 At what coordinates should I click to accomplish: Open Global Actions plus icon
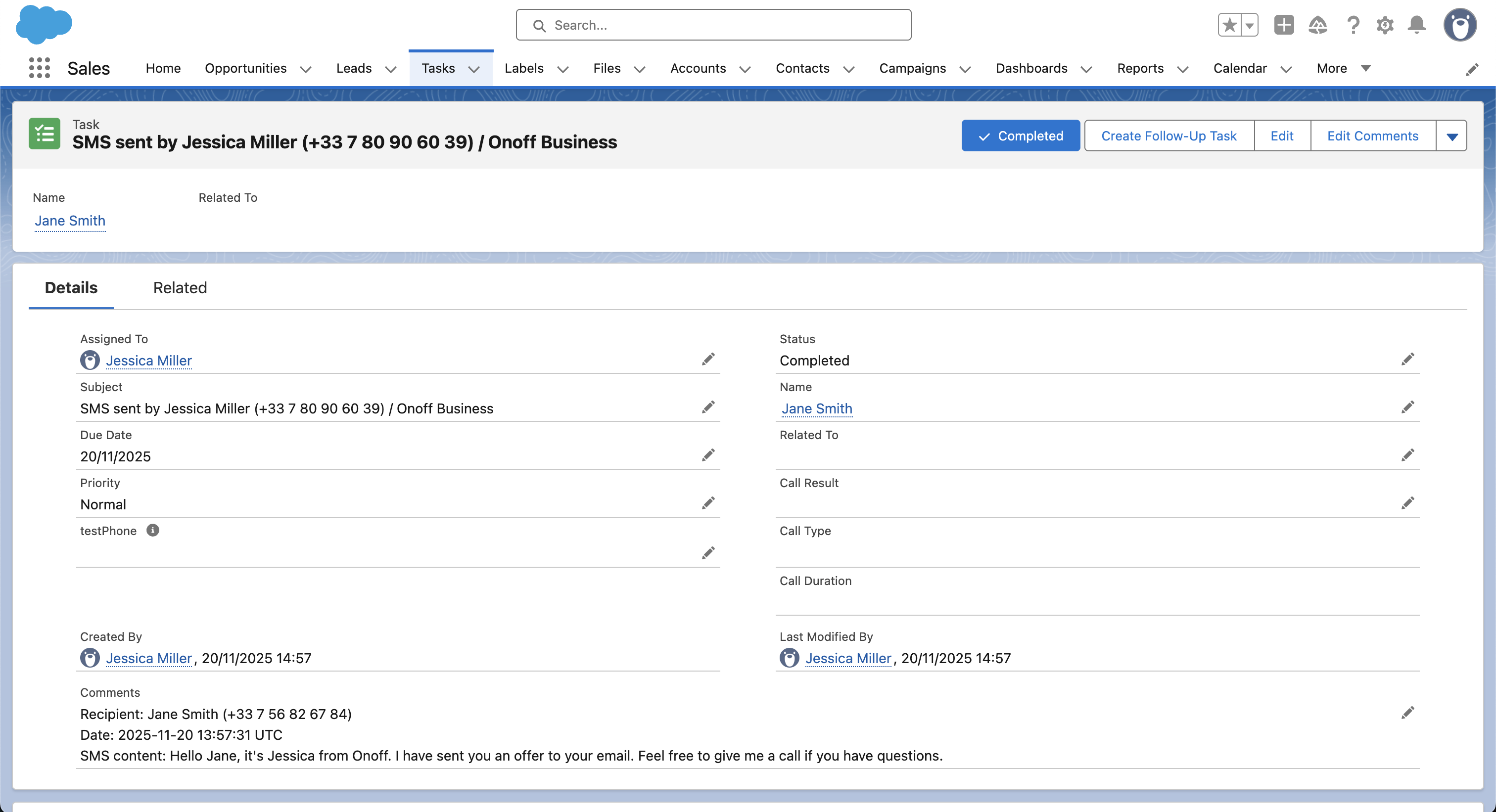(1283, 25)
